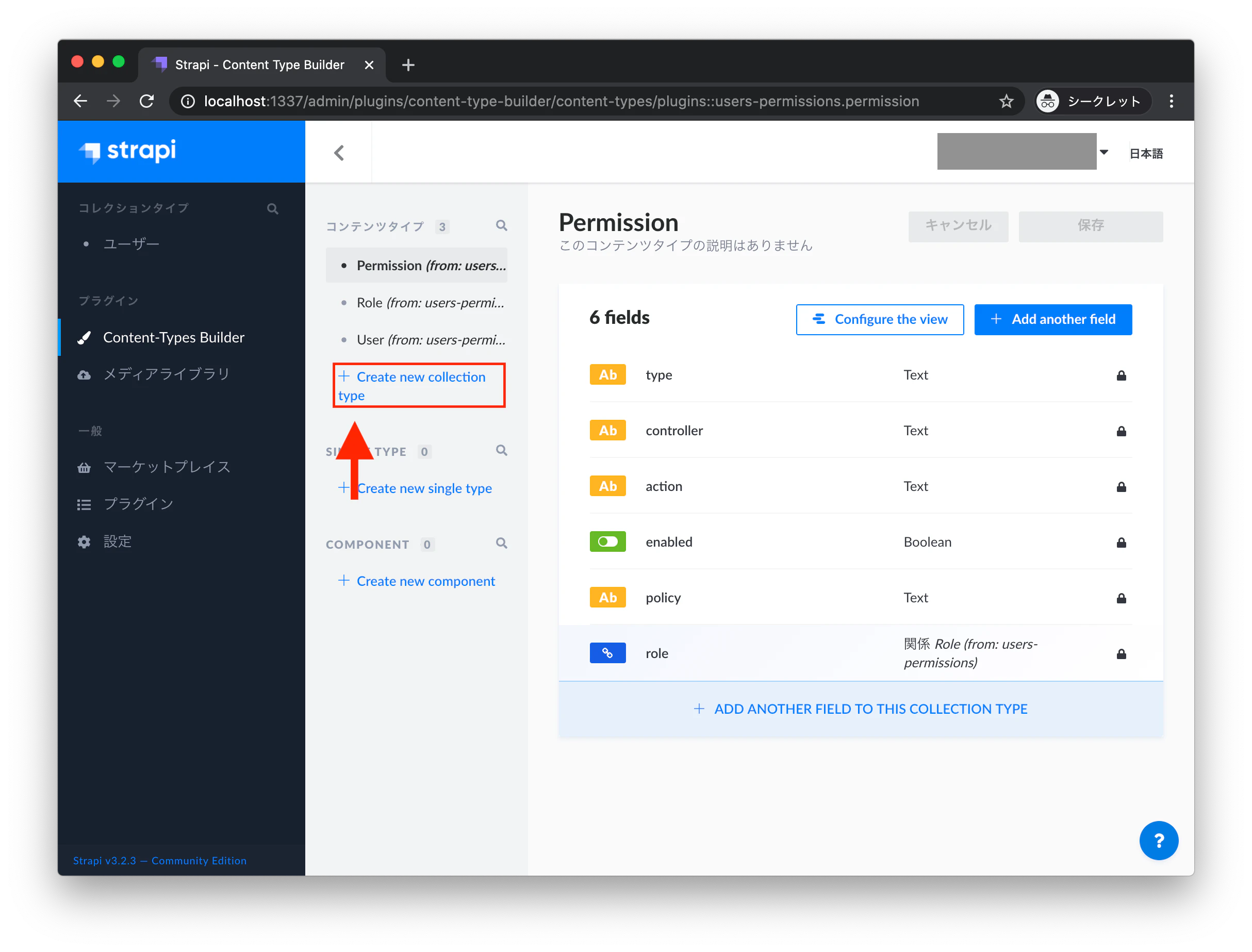Screen dimensions: 1252x952
Task: Click the lock icon on the policy row
Action: click(x=1121, y=598)
